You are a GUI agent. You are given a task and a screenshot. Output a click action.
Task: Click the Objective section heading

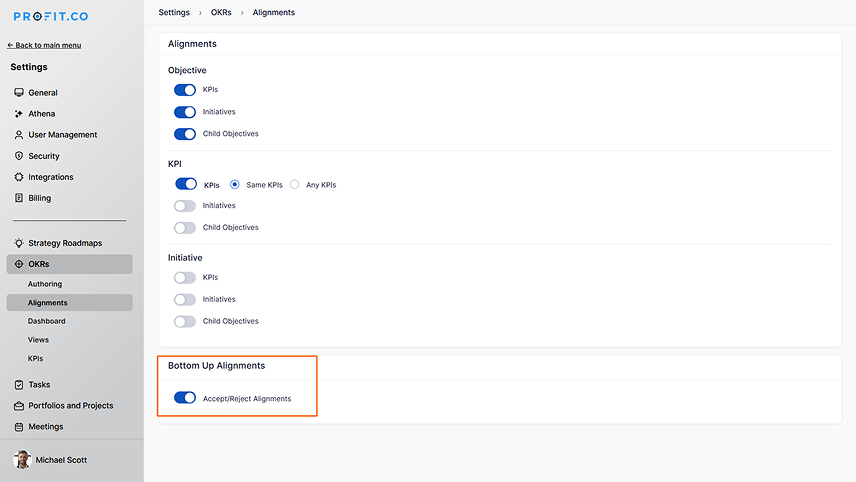pos(187,70)
